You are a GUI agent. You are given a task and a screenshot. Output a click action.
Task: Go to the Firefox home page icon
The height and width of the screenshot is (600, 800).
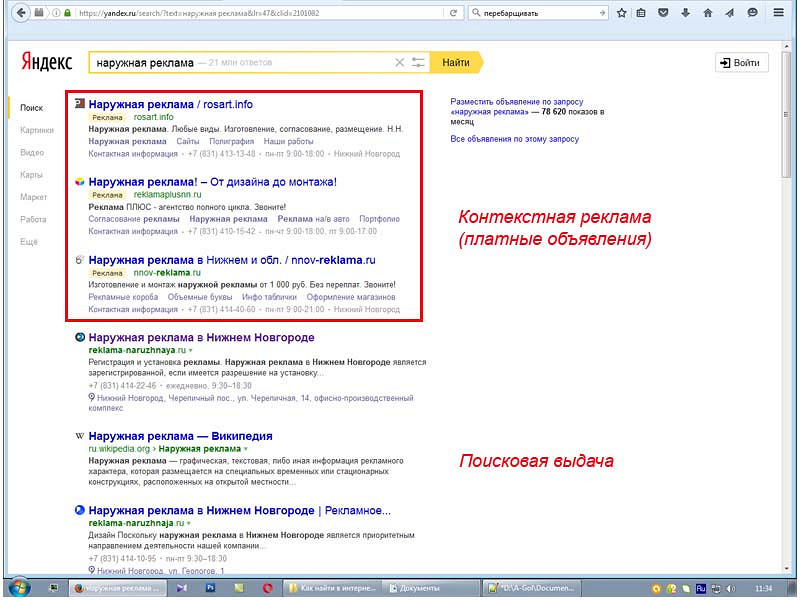click(x=708, y=13)
